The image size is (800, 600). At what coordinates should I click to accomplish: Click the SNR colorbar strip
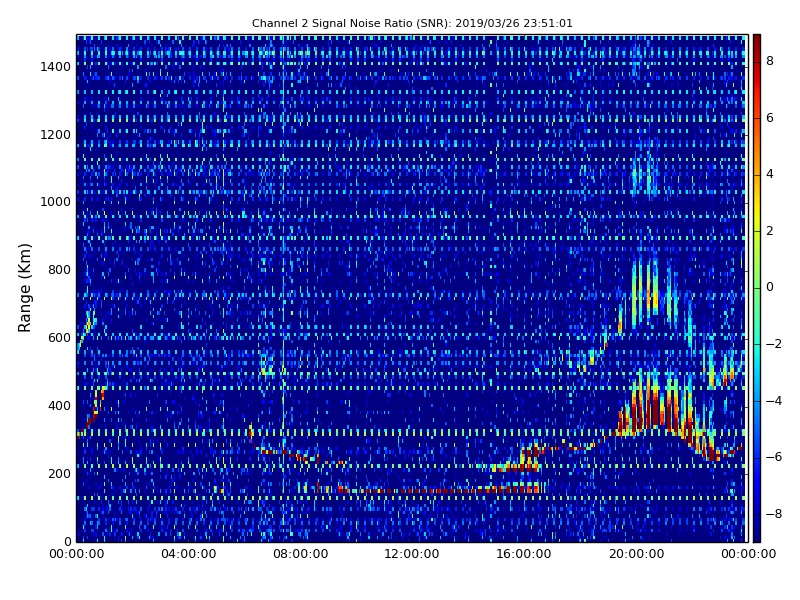point(757,288)
